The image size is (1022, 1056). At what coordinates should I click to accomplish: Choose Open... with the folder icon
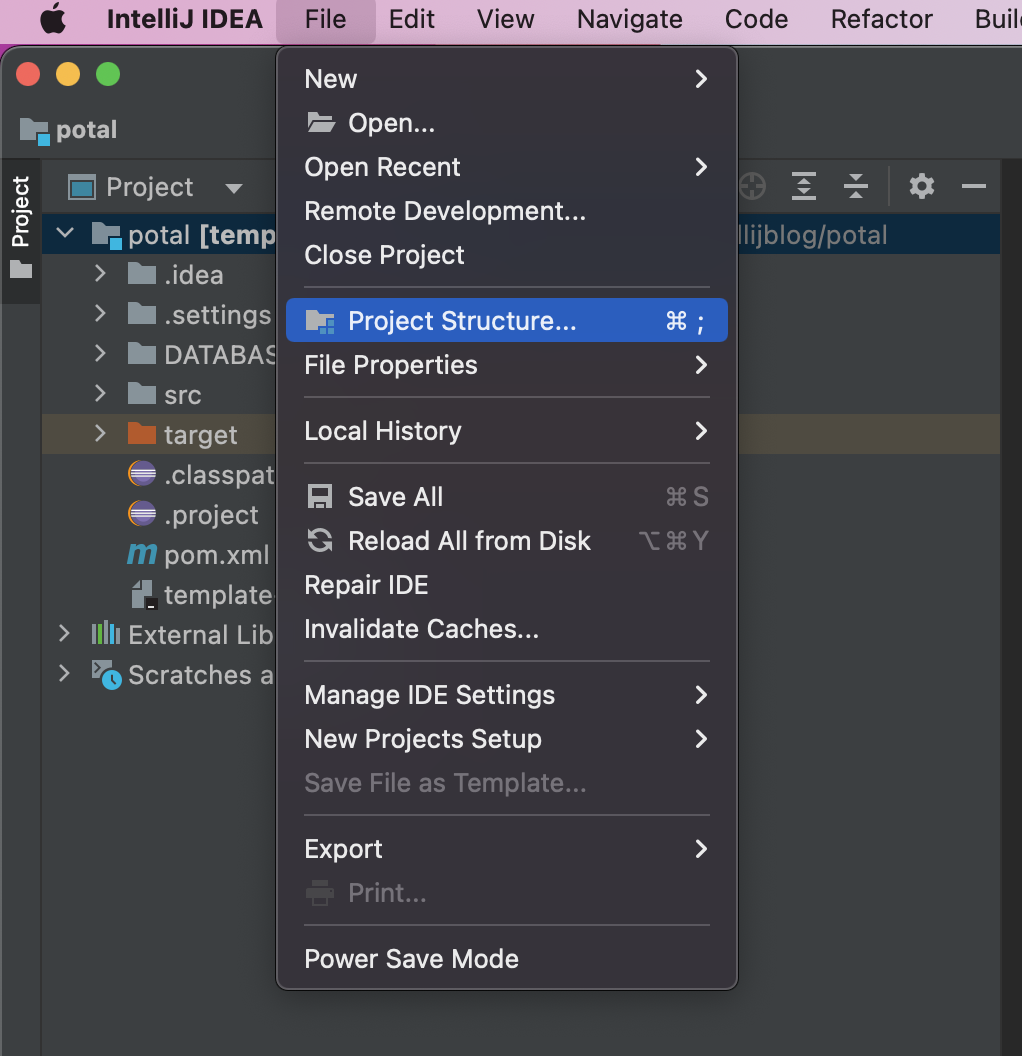(506, 123)
